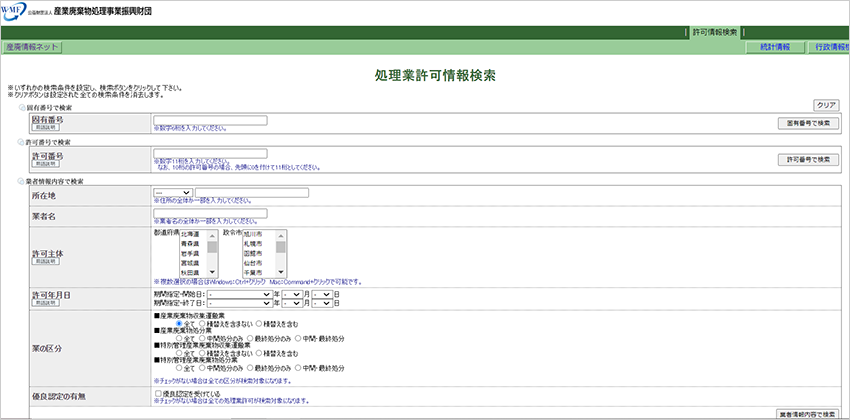The image size is (850, 420).
Task: Select 中間処分のみ for 産業廃棄物処分業
Action: click(x=204, y=338)
